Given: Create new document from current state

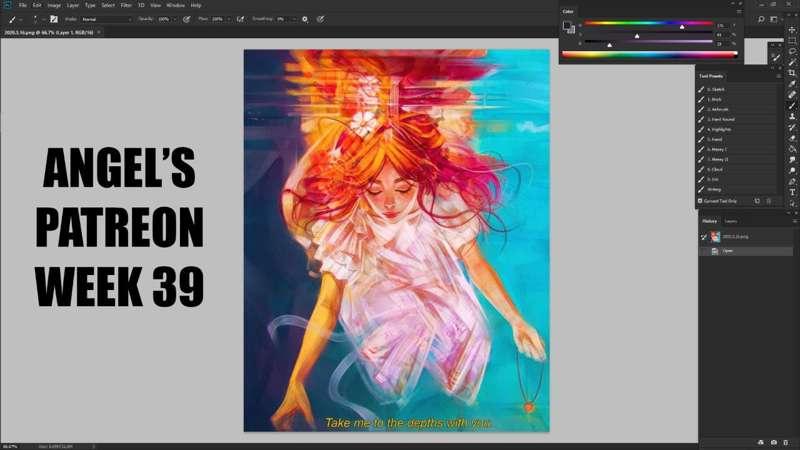Looking at the screenshot, I should point(761,442).
